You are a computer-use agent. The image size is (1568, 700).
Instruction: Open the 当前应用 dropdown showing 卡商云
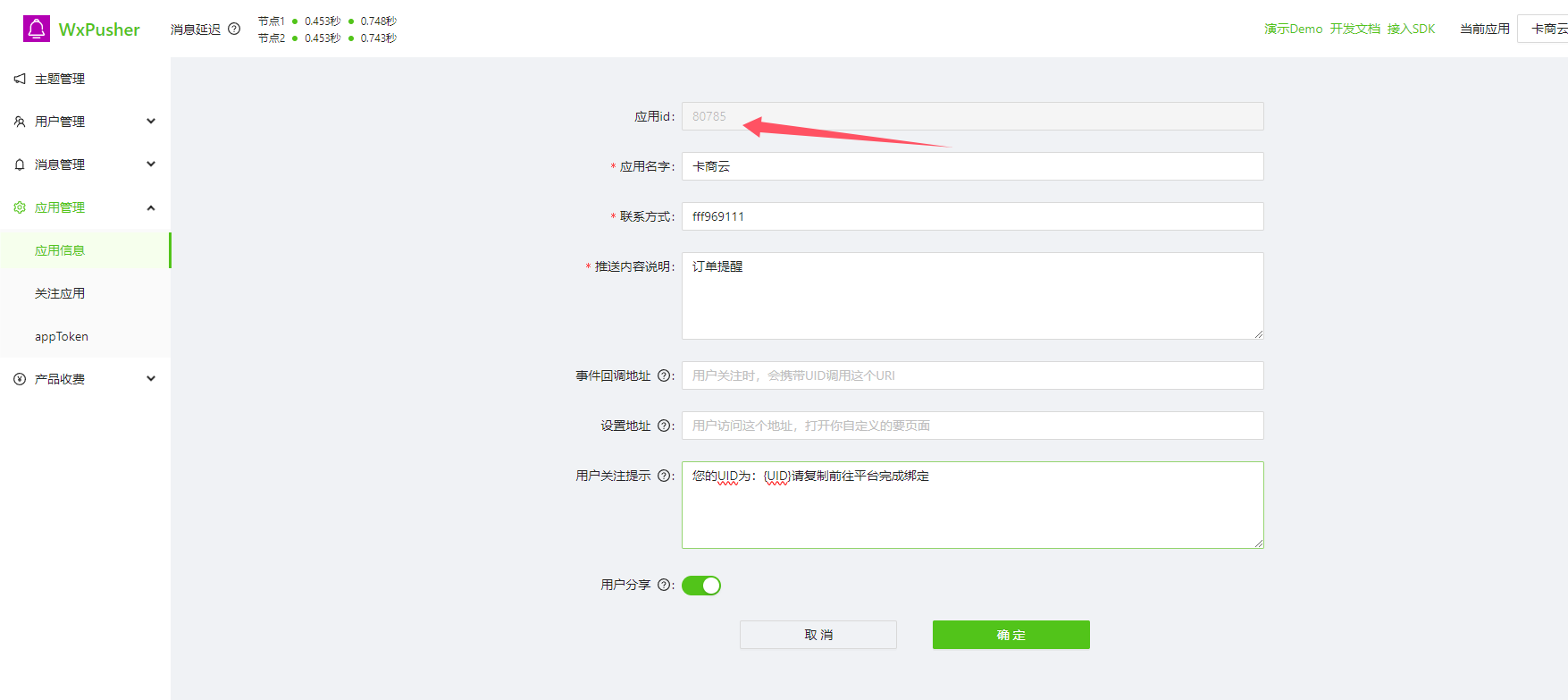(x=1543, y=29)
